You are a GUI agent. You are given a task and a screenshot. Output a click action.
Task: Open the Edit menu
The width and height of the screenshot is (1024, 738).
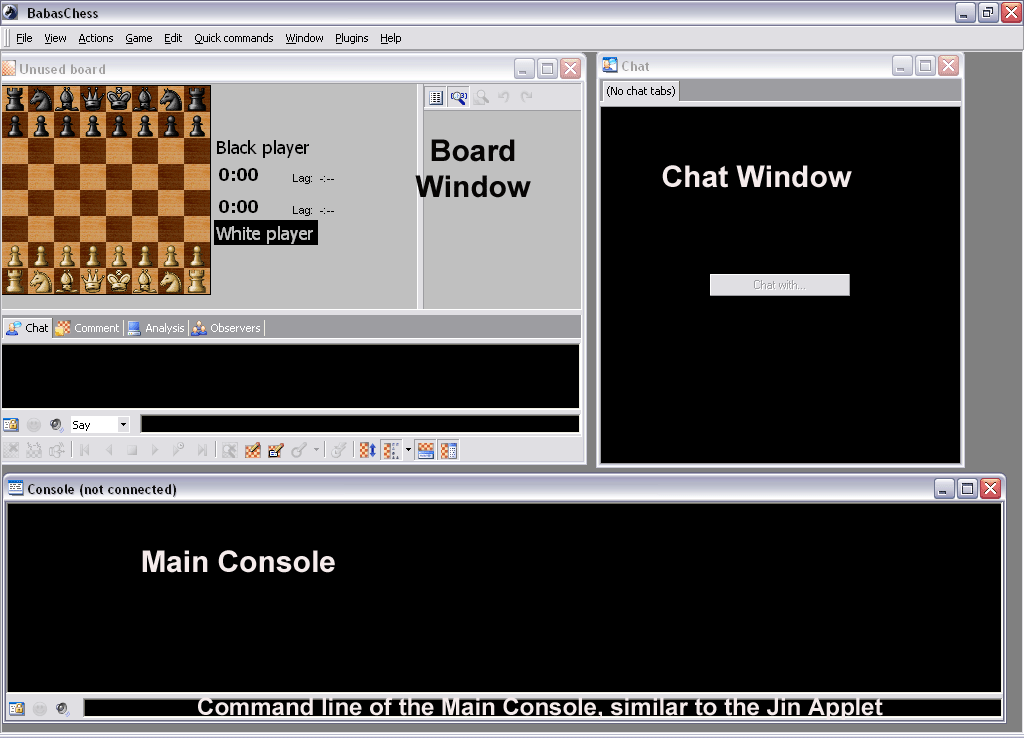(173, 38)
